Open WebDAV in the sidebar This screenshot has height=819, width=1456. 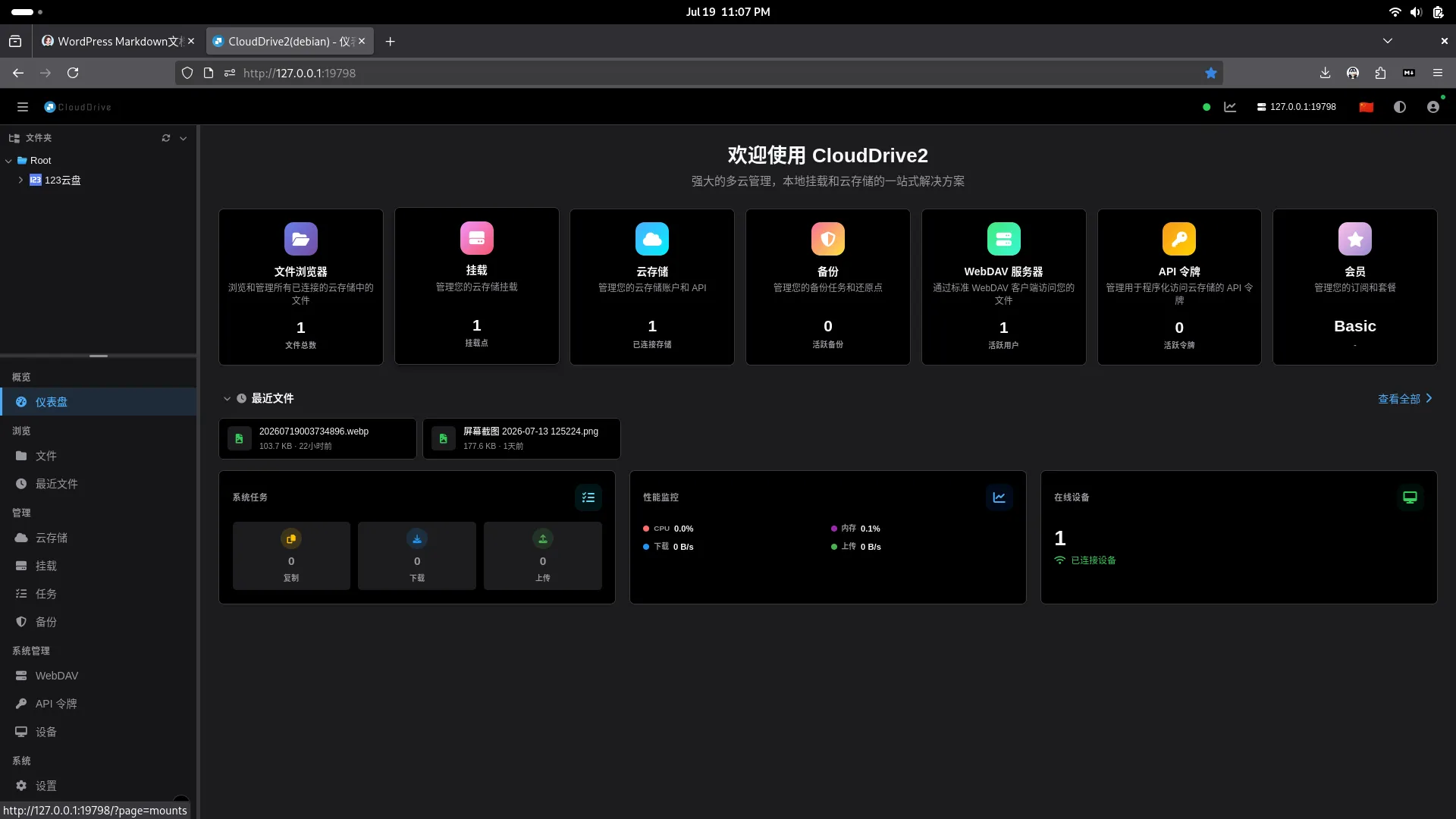(99, 676)
